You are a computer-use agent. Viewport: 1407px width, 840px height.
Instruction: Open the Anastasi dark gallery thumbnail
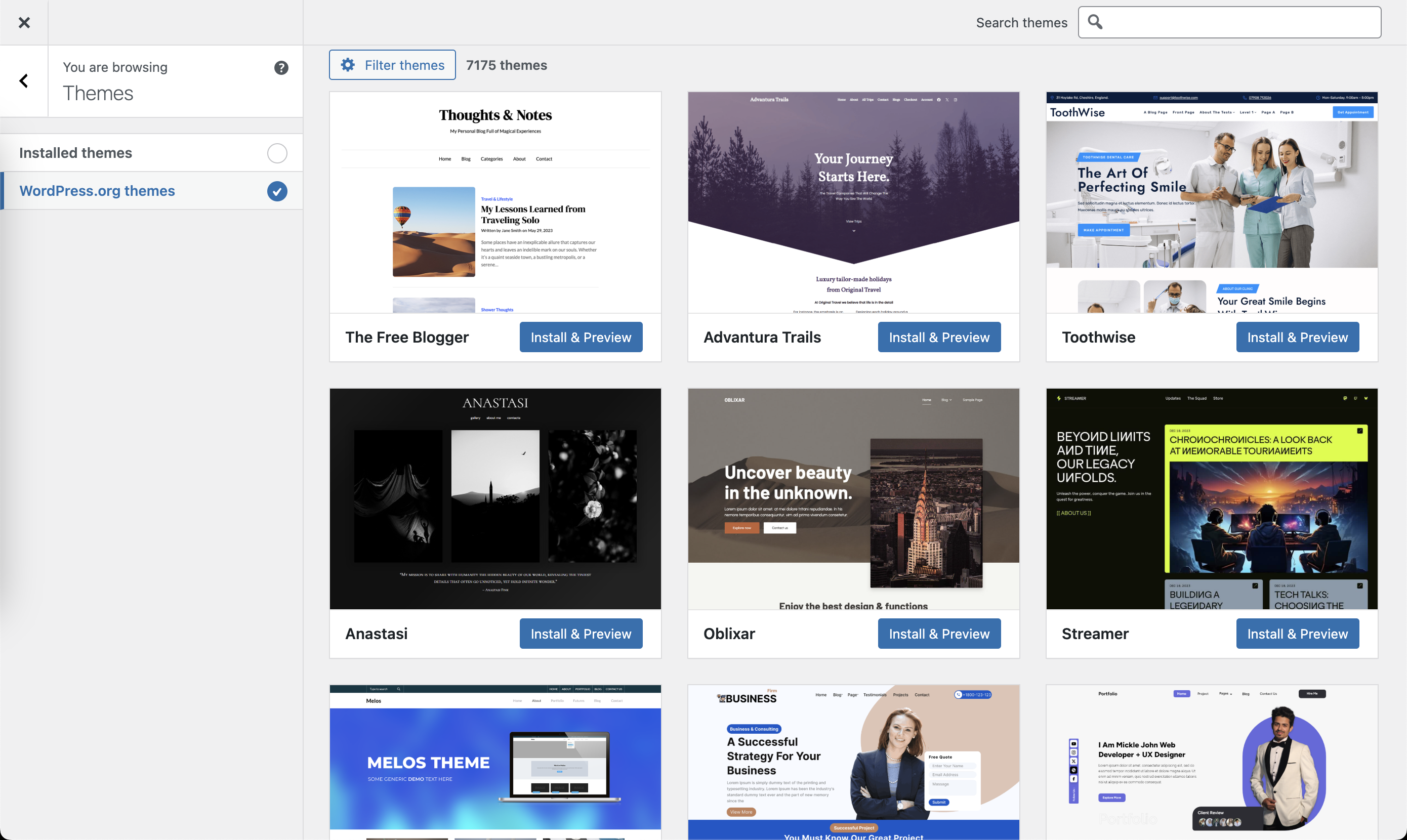[x=495, y=498]
